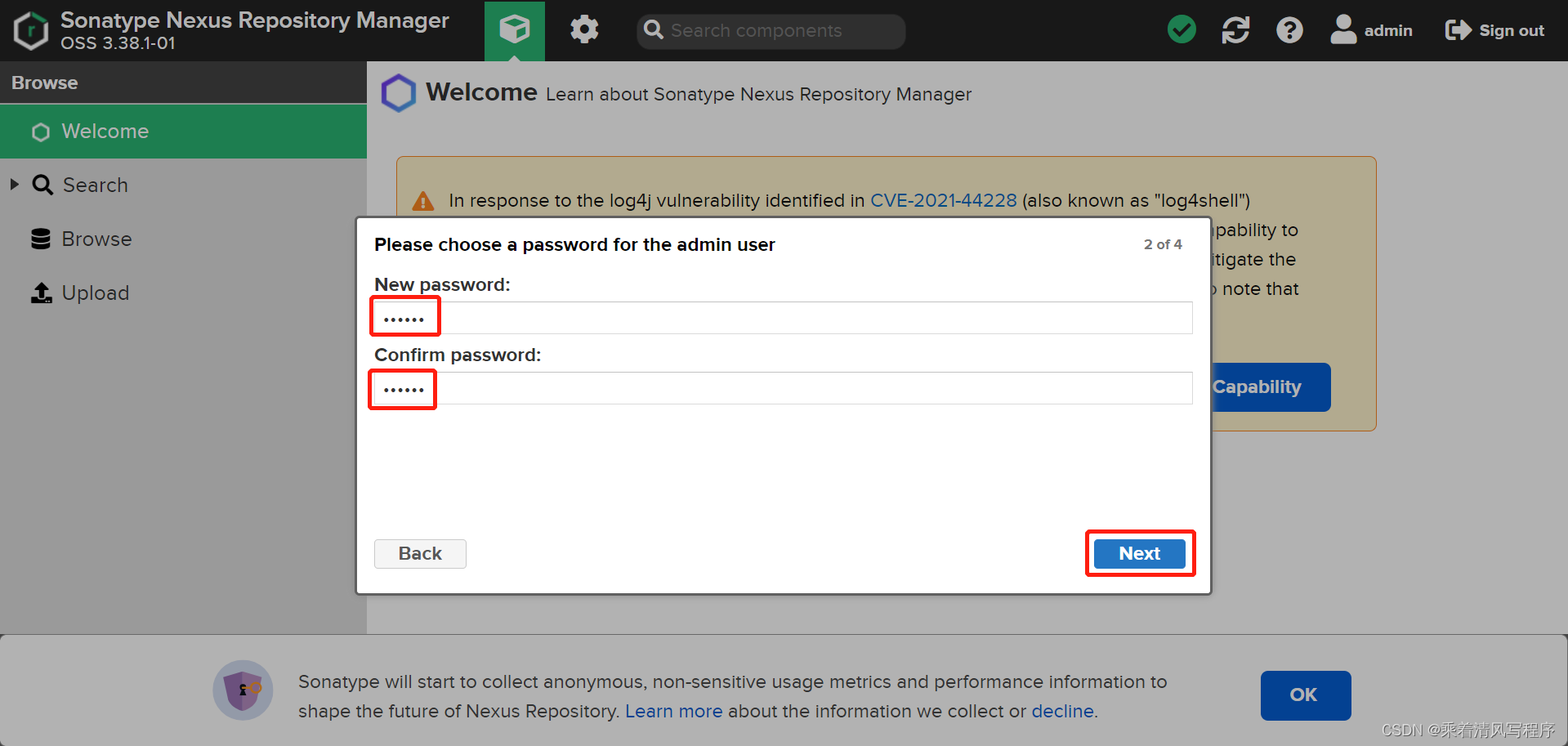Click the Next button in the dialog
Screen dimensions: 1568x746
point(1140,553)
